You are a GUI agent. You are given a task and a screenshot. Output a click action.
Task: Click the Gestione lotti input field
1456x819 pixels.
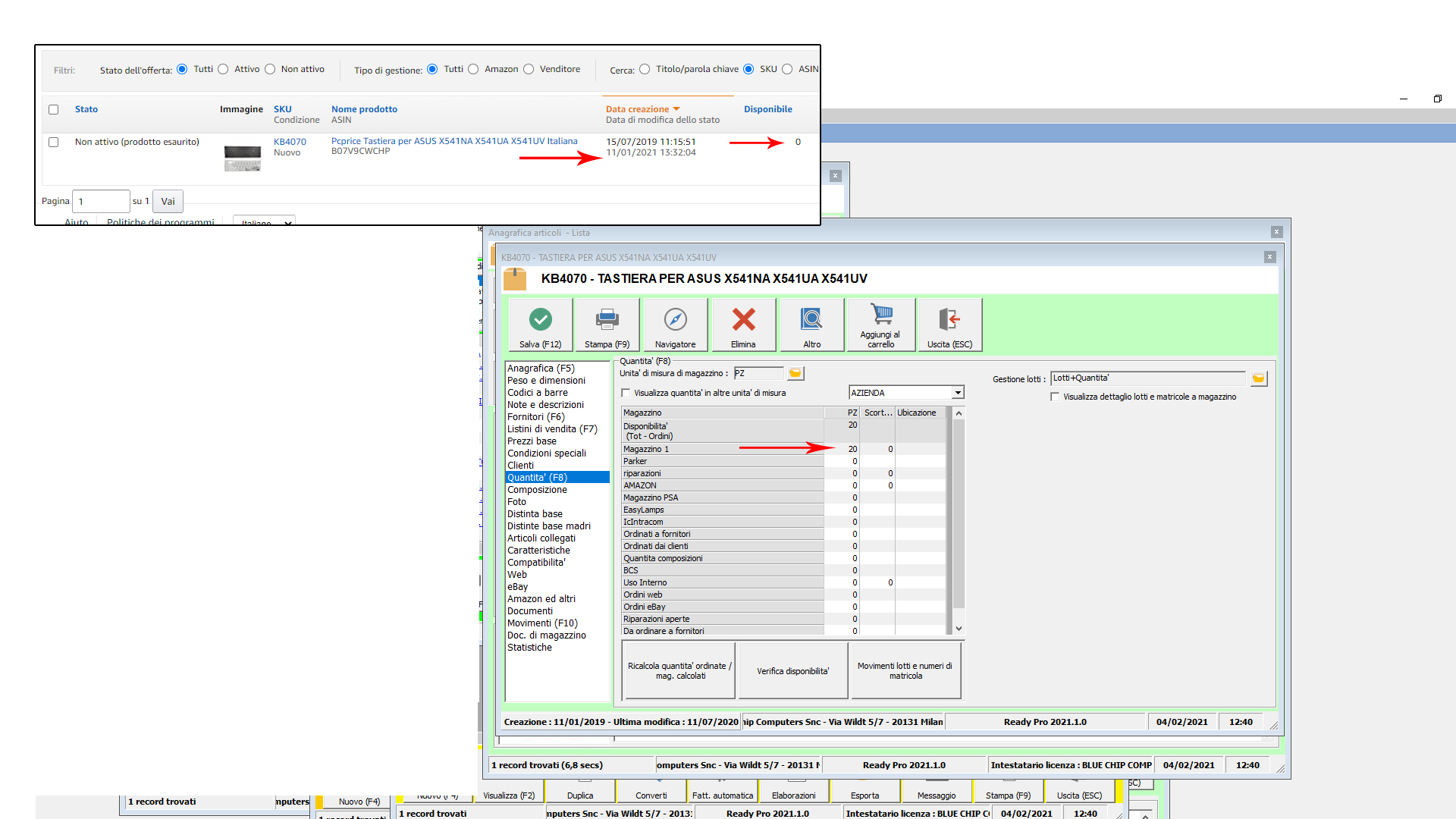(1148, 378)
